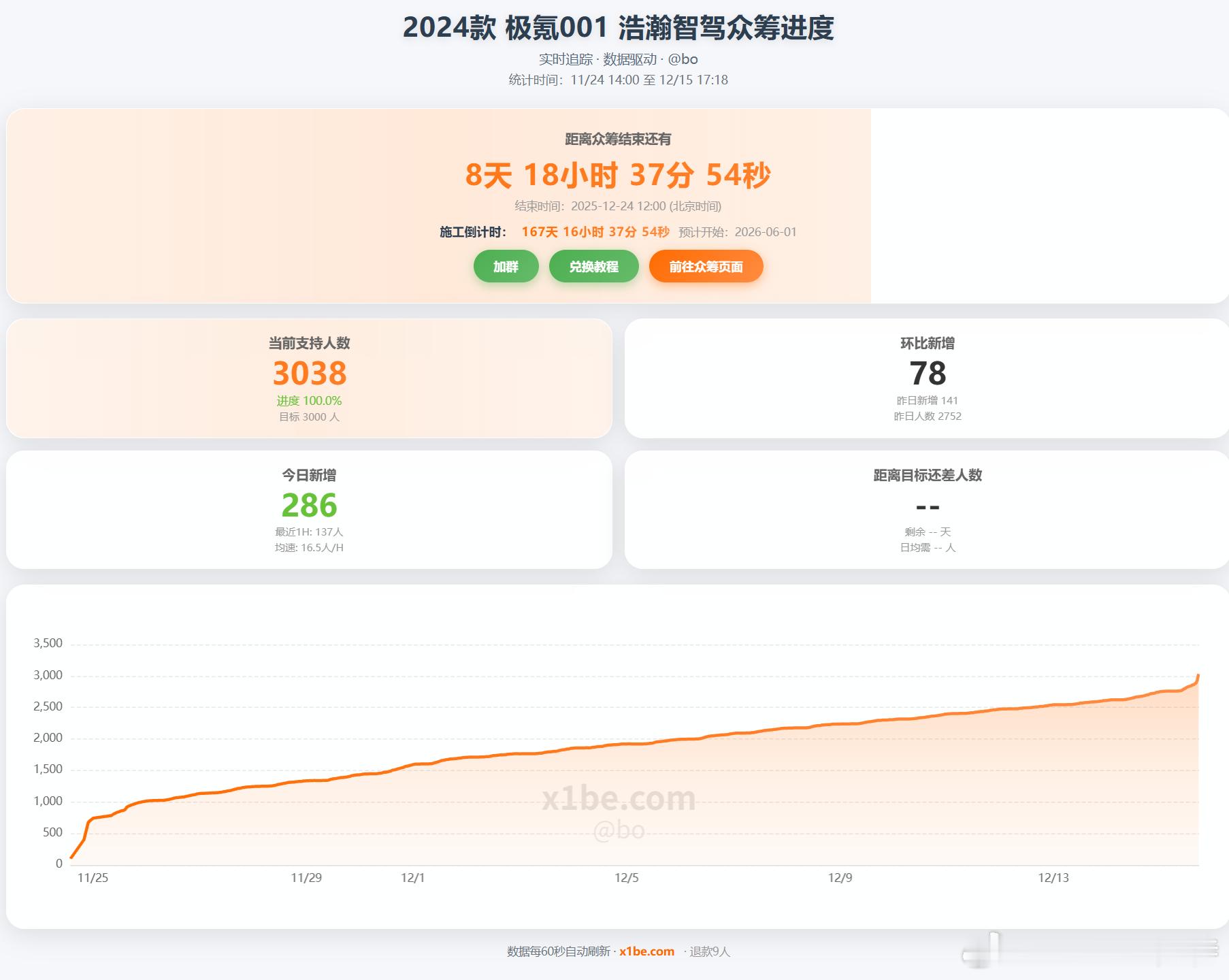This screenshot has width=1229, height=980.
Task: Click the green 进度 100.0% text
Action: click(x=309, y=401)
